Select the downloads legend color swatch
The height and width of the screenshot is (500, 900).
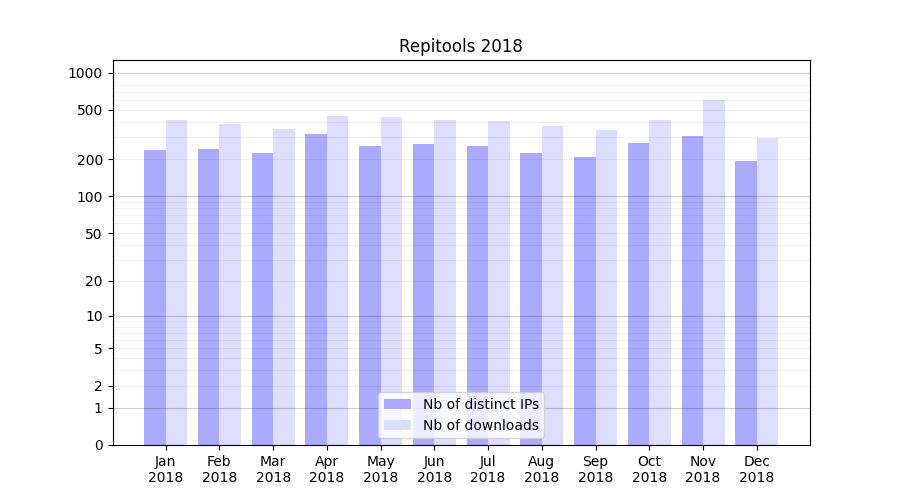[x=397, y=425]
